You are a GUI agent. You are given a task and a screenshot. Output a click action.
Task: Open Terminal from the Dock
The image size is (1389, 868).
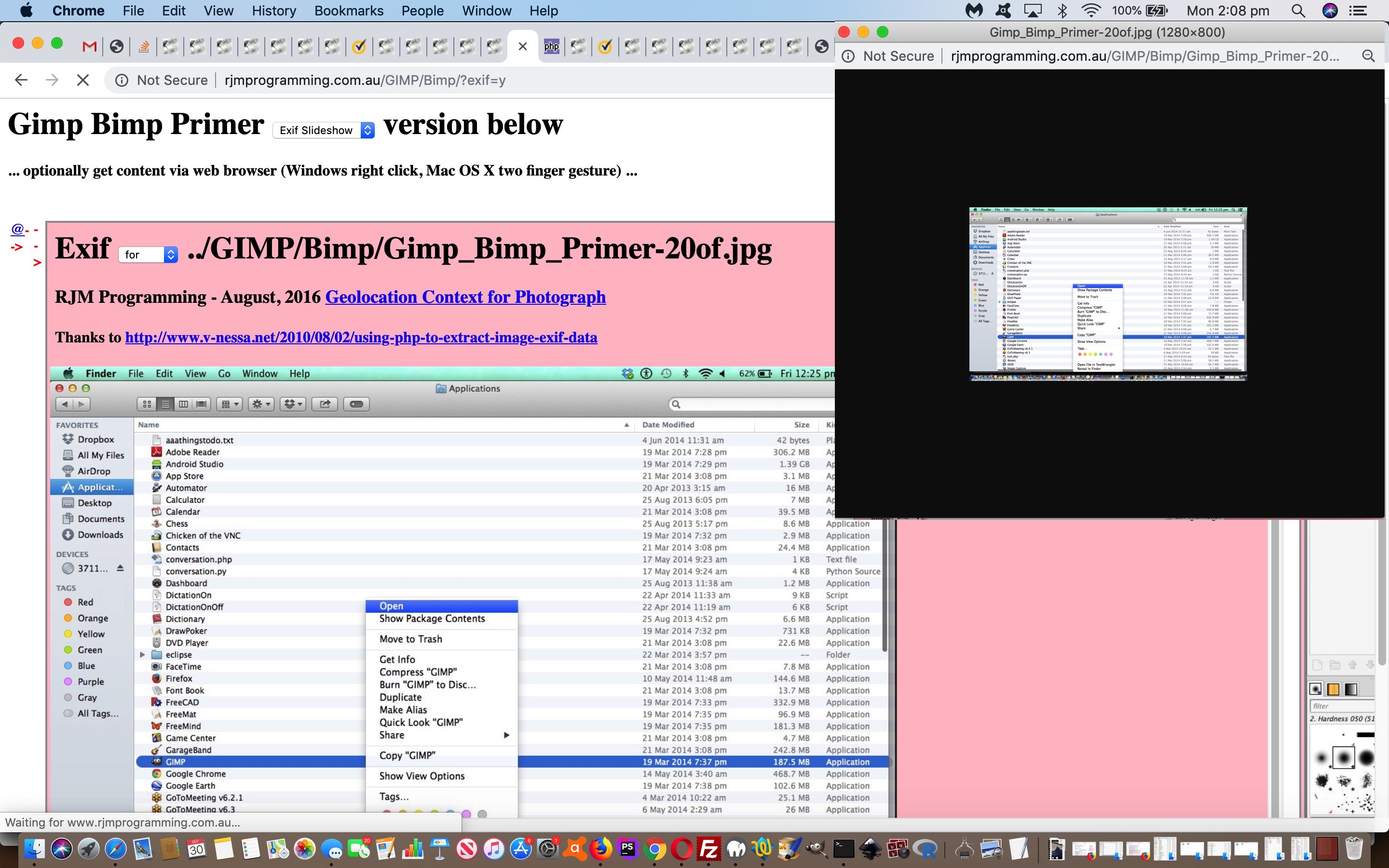[844, 848]
